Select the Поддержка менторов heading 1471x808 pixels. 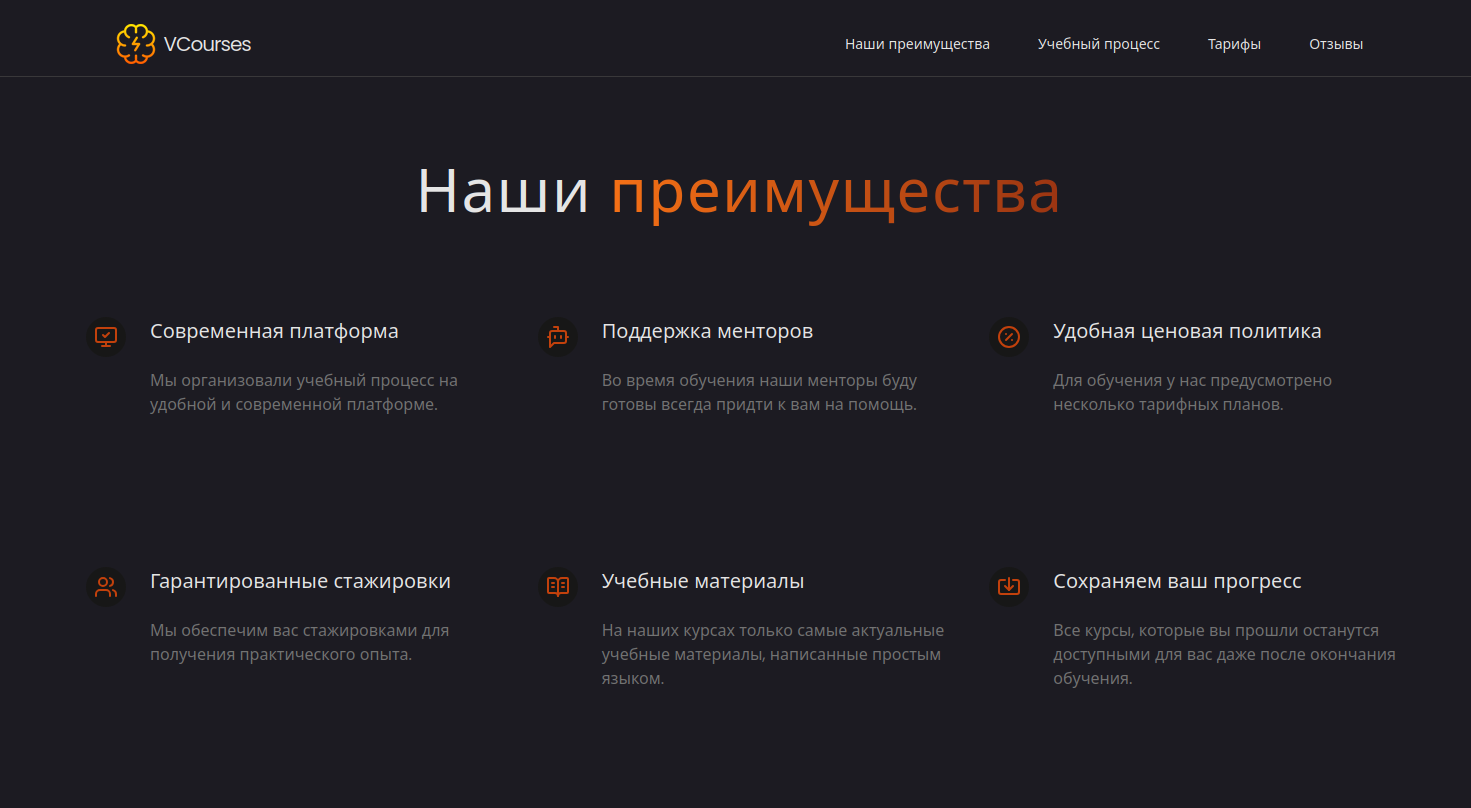[707, 331]
